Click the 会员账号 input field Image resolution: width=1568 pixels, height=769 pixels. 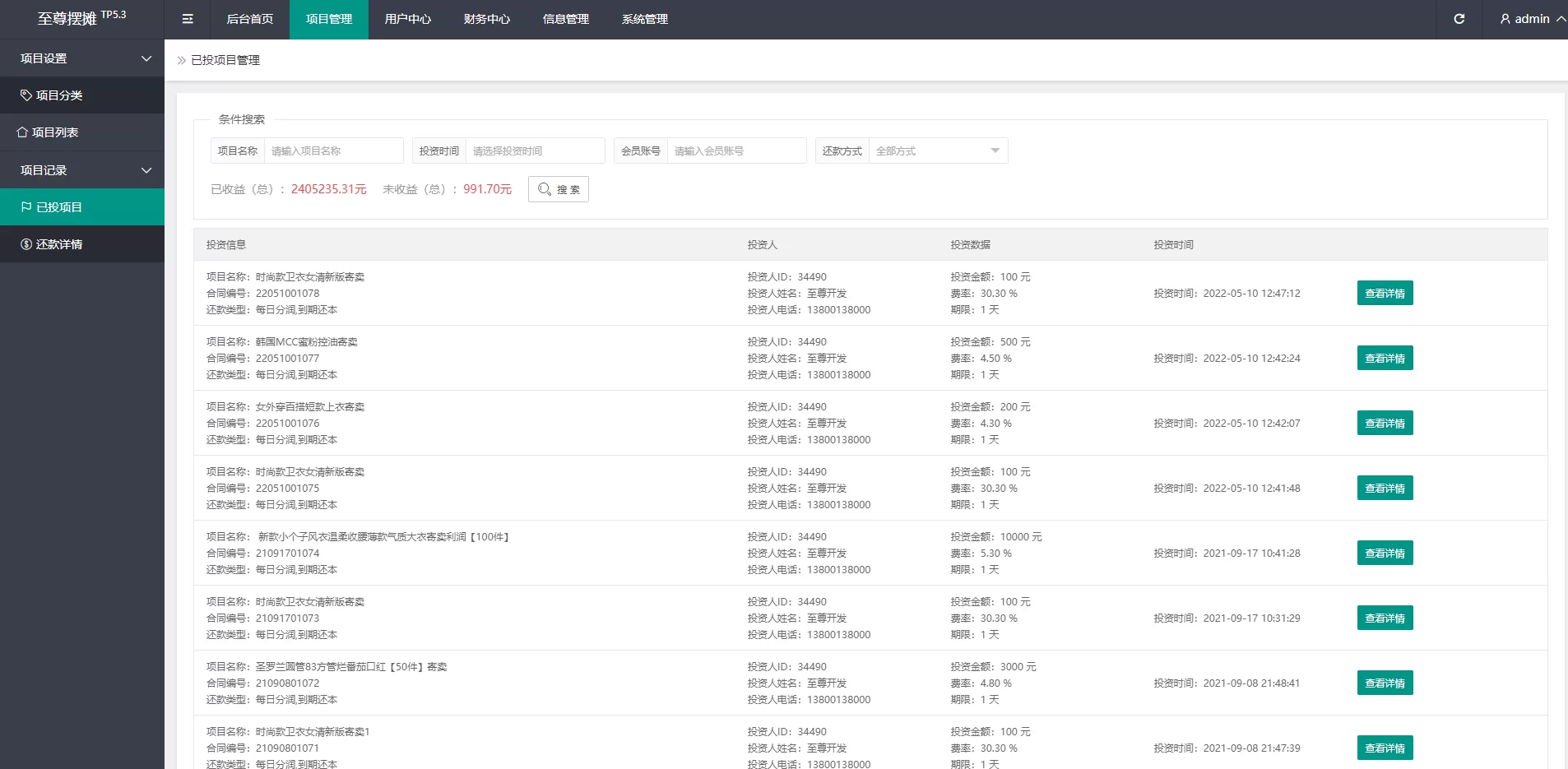click(x=736, y=151)
